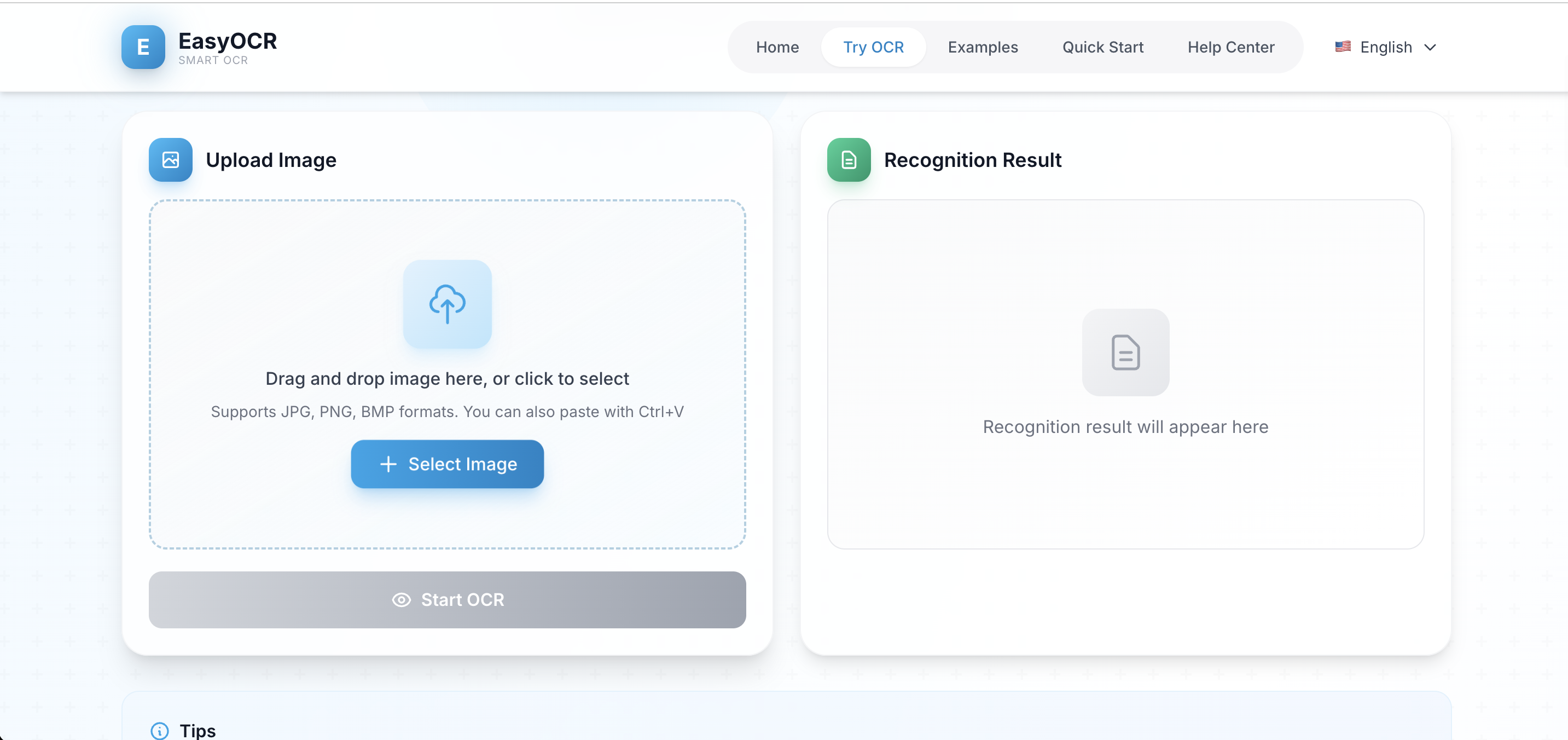Open the Examples tab
Viewport: 1568px width, 740px height.
click(x=983, y=48)
